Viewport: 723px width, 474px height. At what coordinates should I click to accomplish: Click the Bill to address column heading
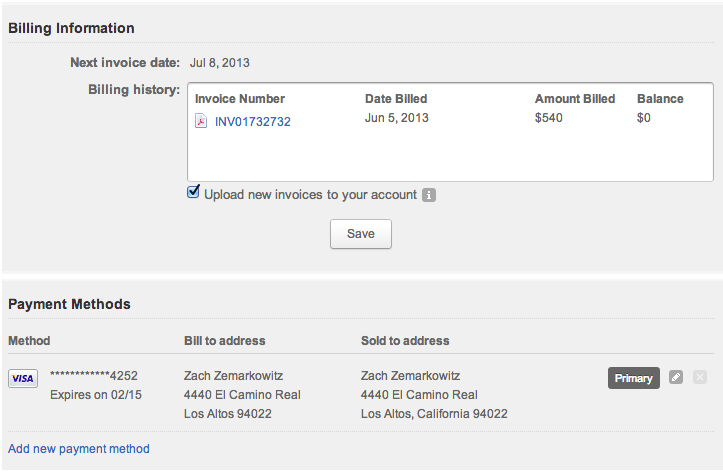click(x=225, y=341)
